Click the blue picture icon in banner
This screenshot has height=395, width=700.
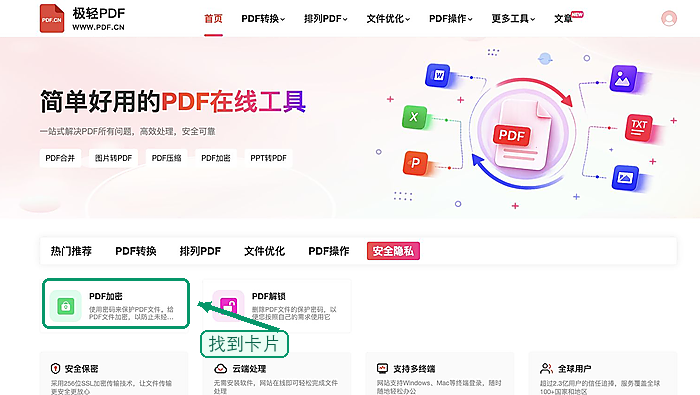[x=625, y=178]
